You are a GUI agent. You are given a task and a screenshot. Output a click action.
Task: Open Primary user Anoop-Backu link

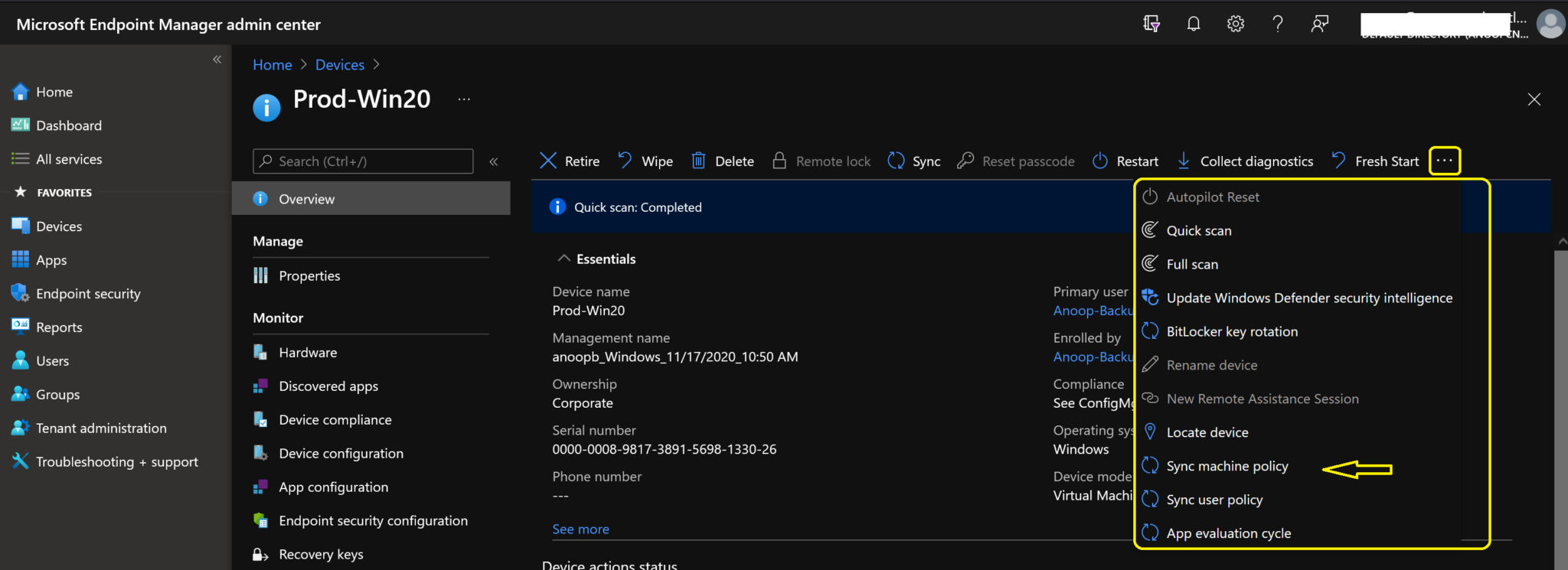[1093, 311]
